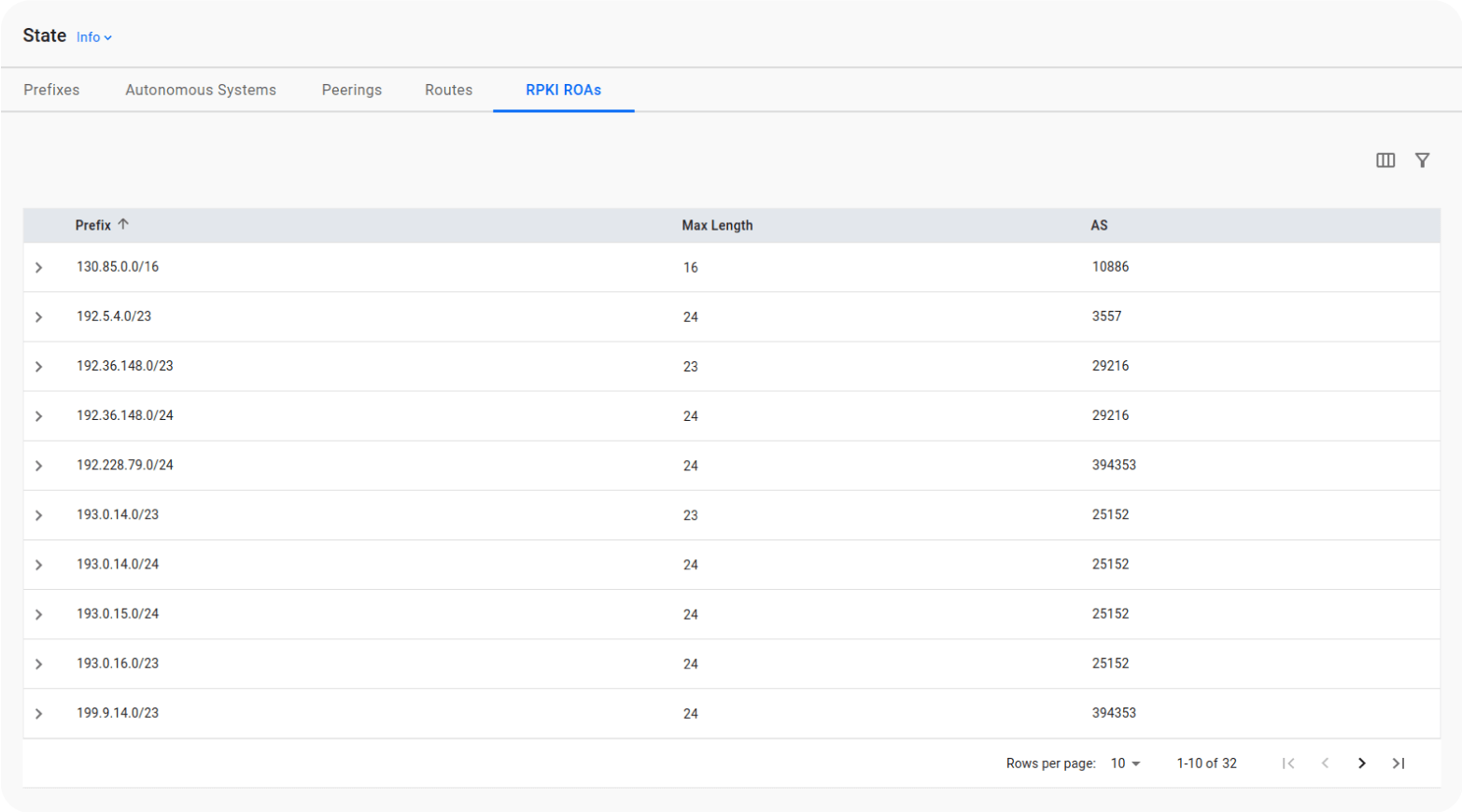Go to the previous results page
Viewport: 1462px width, 812px height.
tap(1325, 763)
